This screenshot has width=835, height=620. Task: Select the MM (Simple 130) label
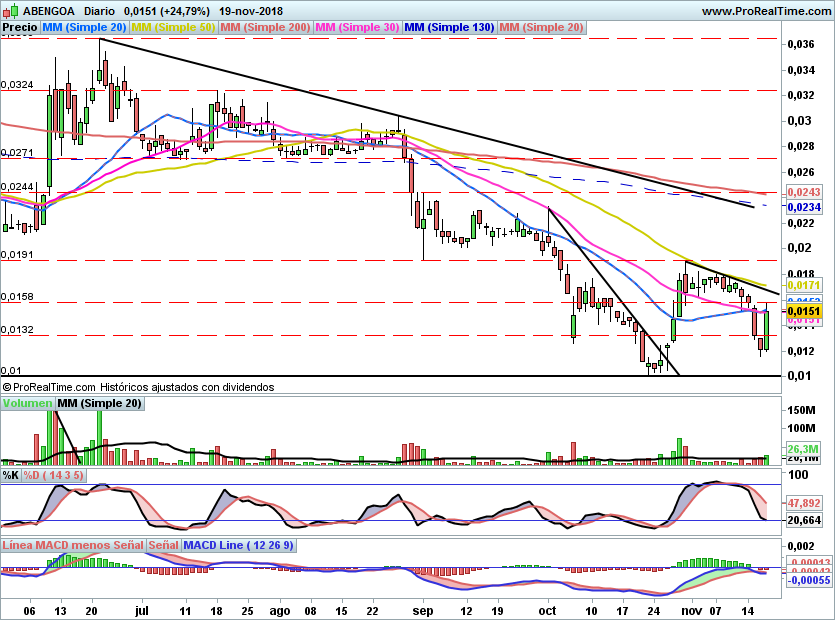(x=449, y=27)
